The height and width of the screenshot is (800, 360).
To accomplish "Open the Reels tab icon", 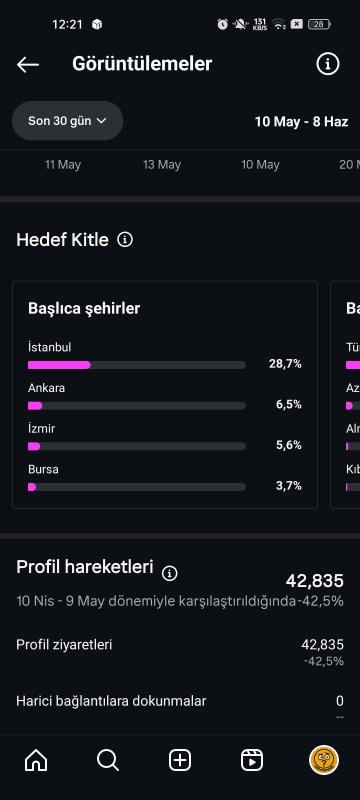I will pos(252,761).
